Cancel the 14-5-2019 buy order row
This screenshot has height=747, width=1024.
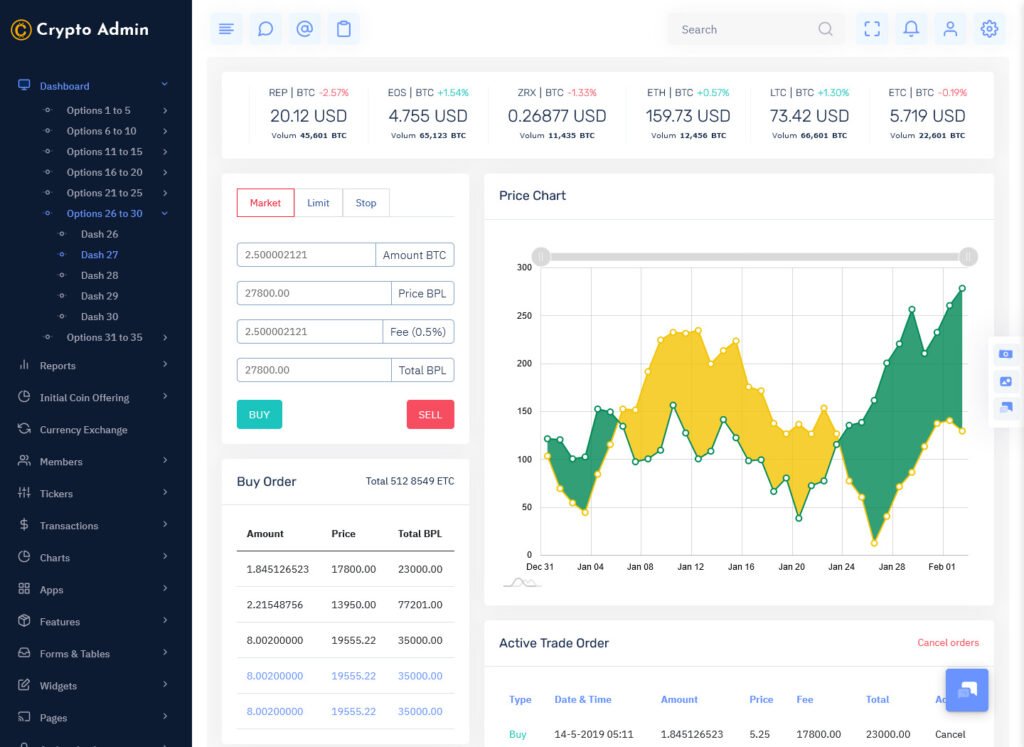pos(950,735)
